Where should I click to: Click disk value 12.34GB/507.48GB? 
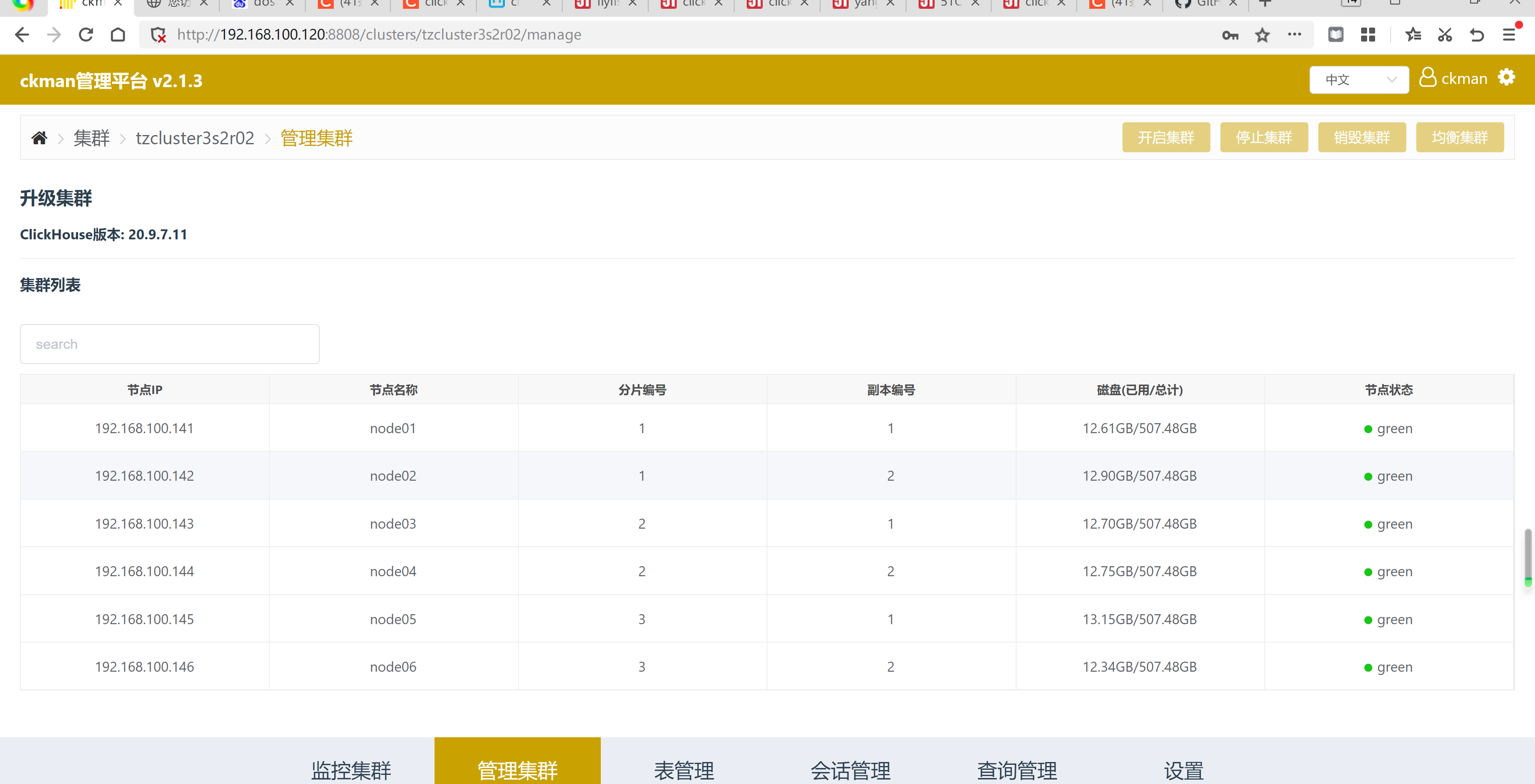pyautogui.click(x=1140, y=667)
